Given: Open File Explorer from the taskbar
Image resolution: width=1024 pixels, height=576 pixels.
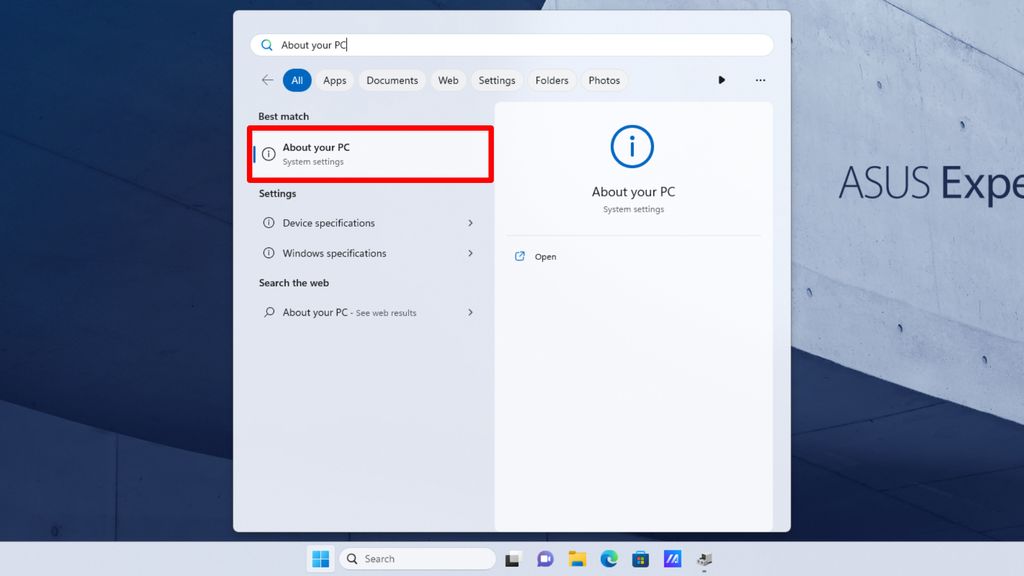Looking at the screenshot, I should click(576, 558).
